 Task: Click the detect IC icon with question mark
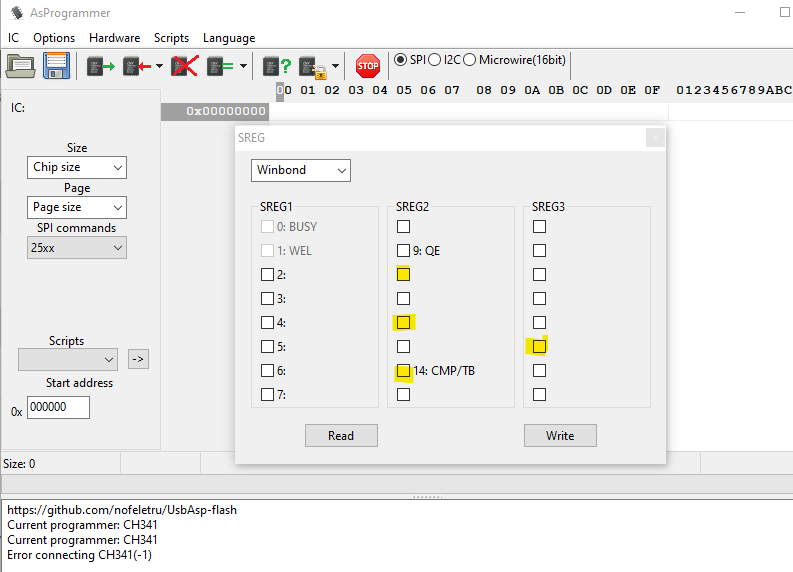(x=277, y=66)
